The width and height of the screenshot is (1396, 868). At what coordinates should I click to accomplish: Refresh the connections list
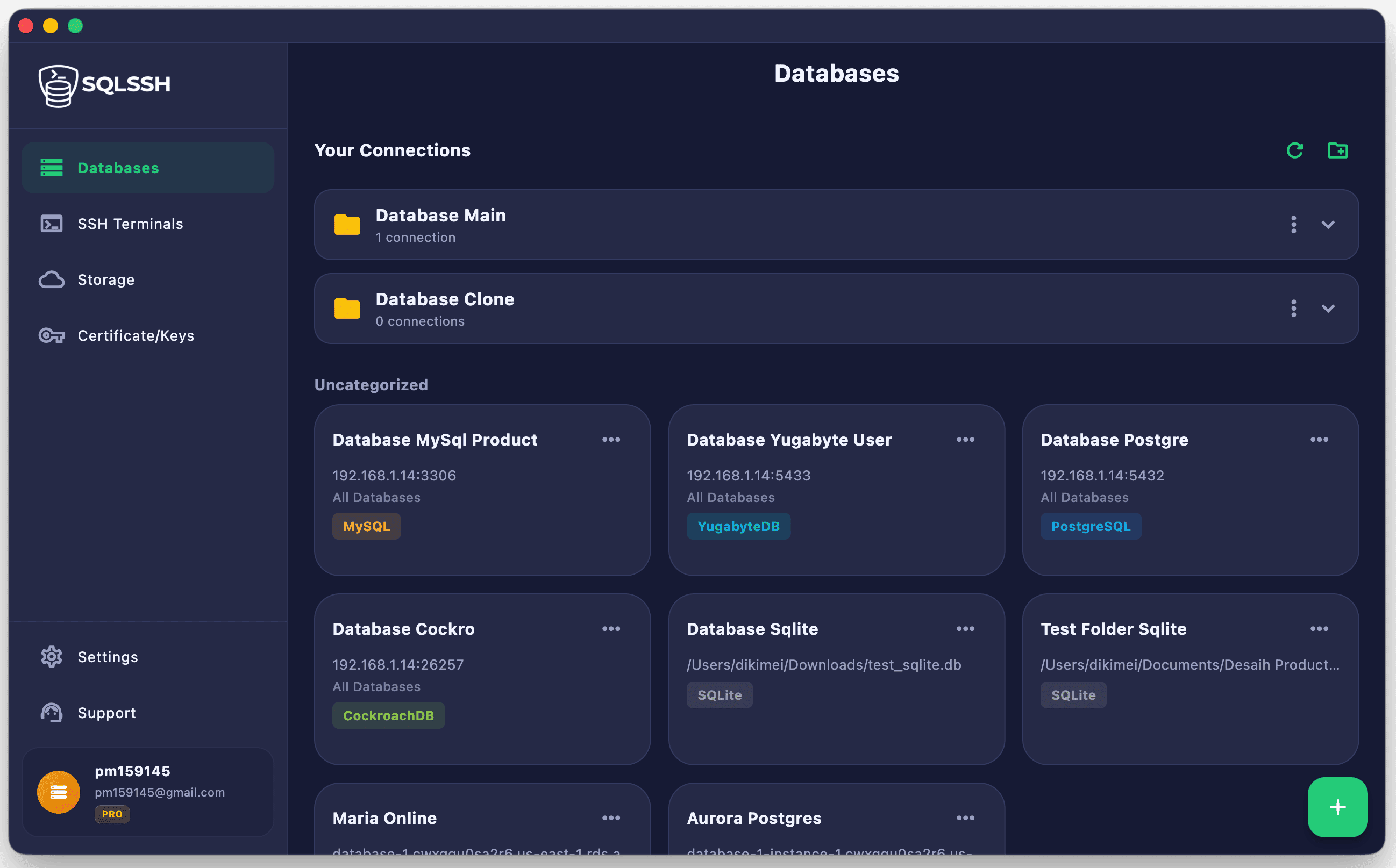[1294, 150]
